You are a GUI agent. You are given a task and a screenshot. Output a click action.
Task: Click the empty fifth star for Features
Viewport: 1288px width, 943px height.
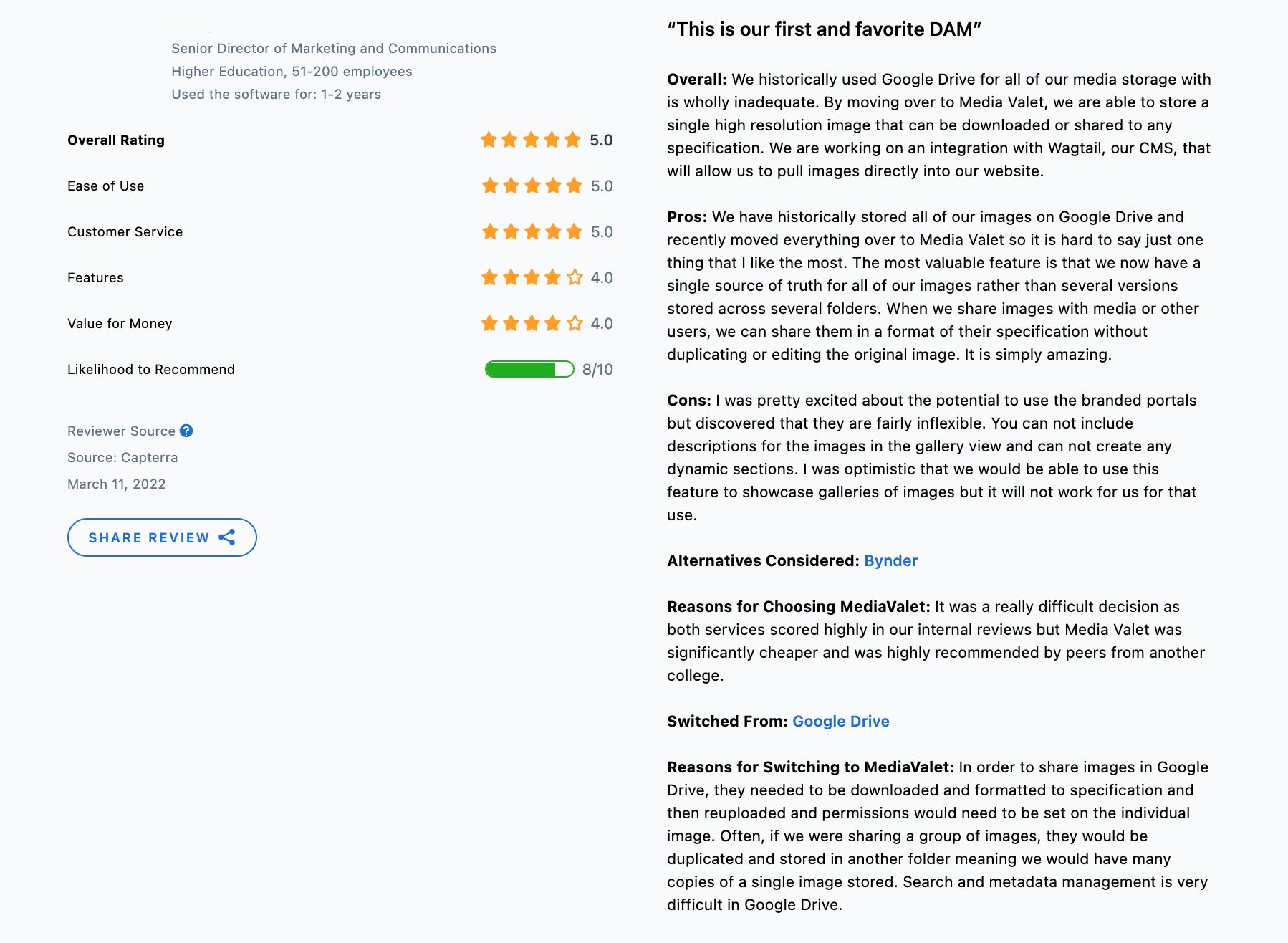(x=575, y=277)
